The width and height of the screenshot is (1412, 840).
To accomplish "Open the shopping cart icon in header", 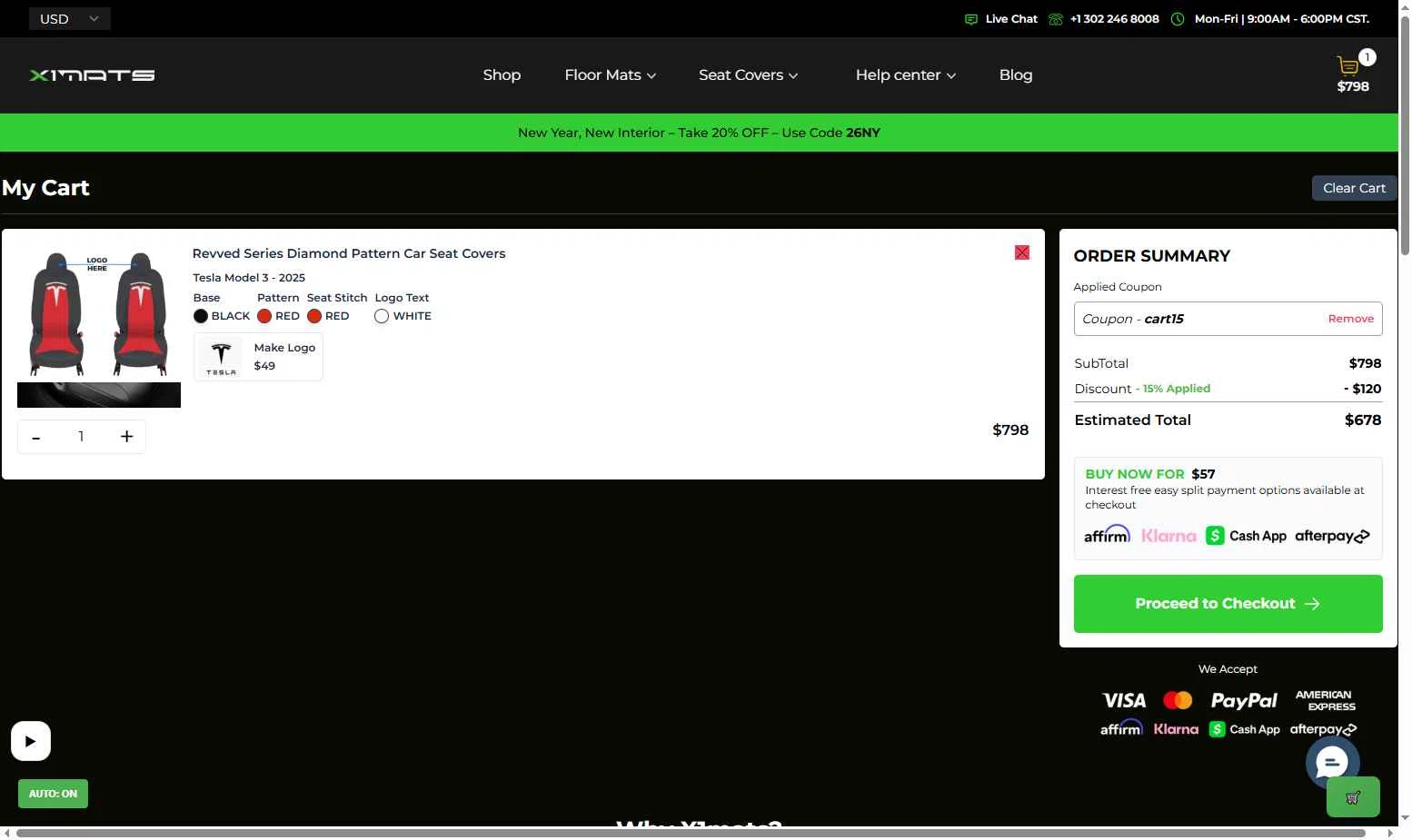I will pos(1347,65).
